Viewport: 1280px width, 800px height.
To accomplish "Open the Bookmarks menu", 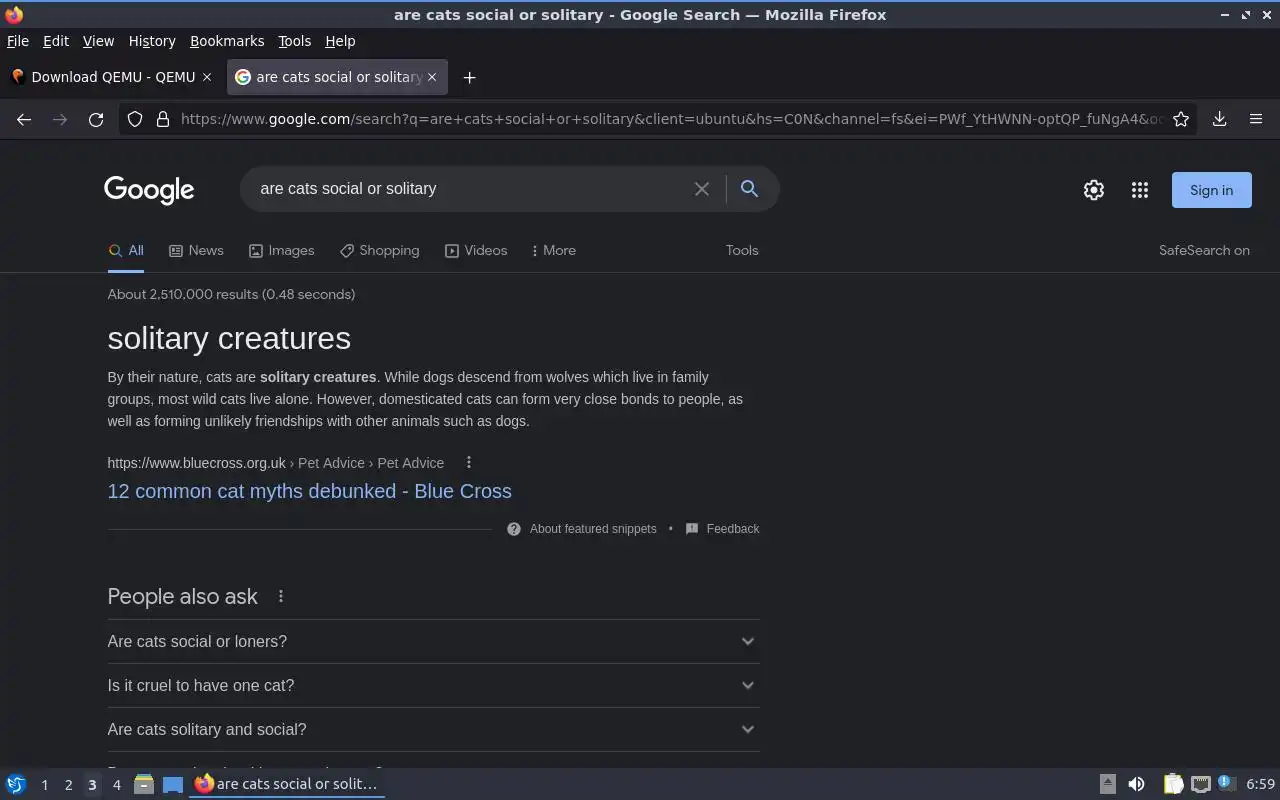I will (x=227, y=41).
